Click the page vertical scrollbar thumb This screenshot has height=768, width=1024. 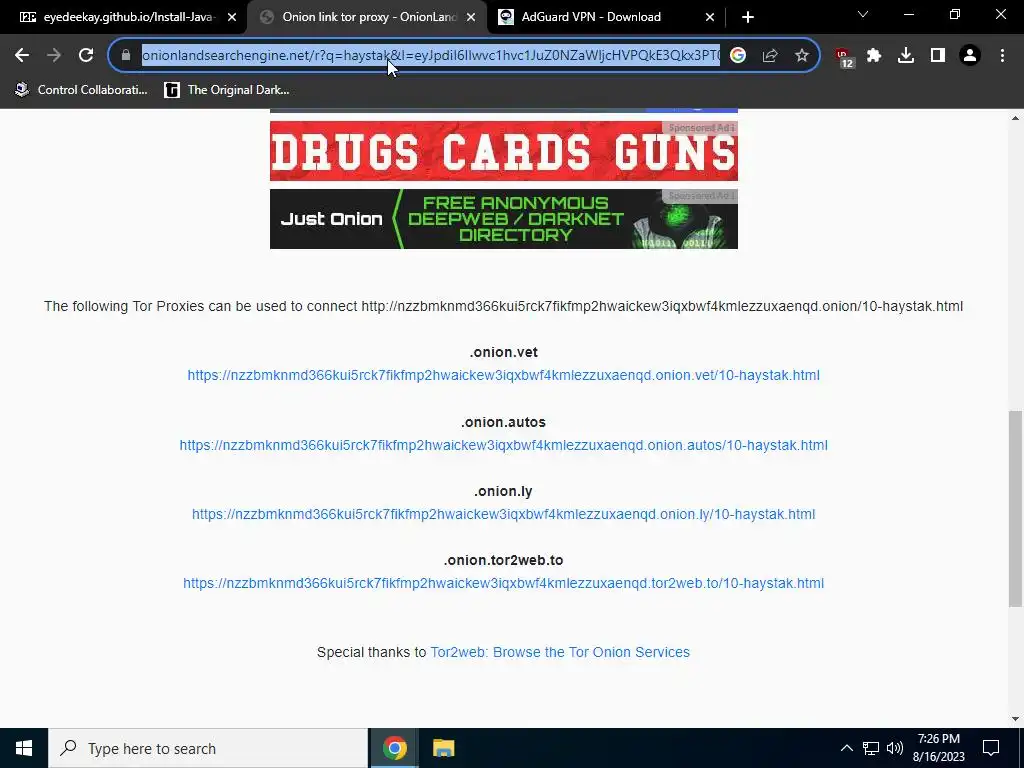[1015, 509]
